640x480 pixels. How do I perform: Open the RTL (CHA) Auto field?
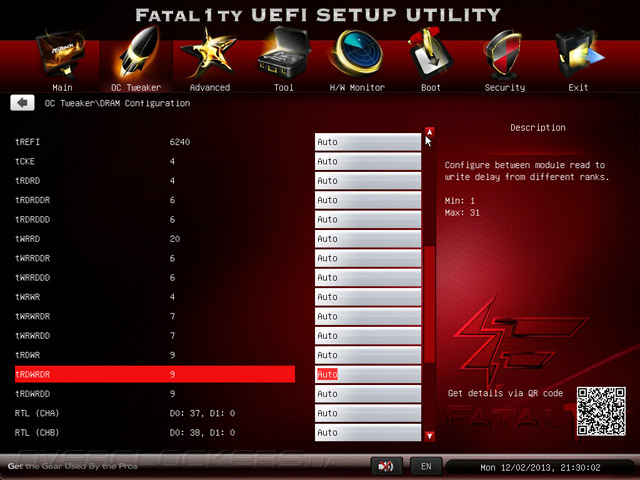point(368,413)
